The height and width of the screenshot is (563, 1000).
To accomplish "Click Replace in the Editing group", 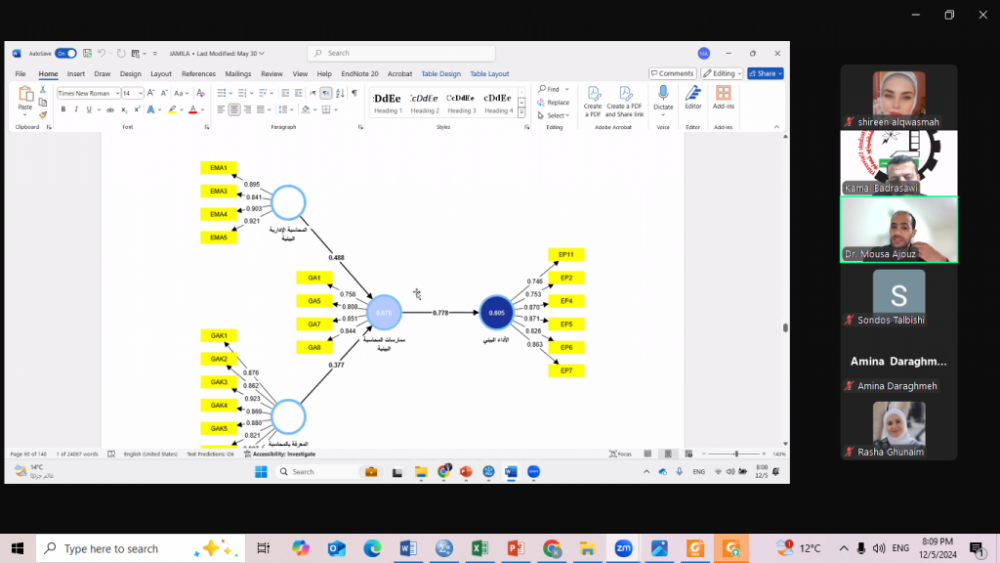I will pyautogui.click(x=553, y=102).
